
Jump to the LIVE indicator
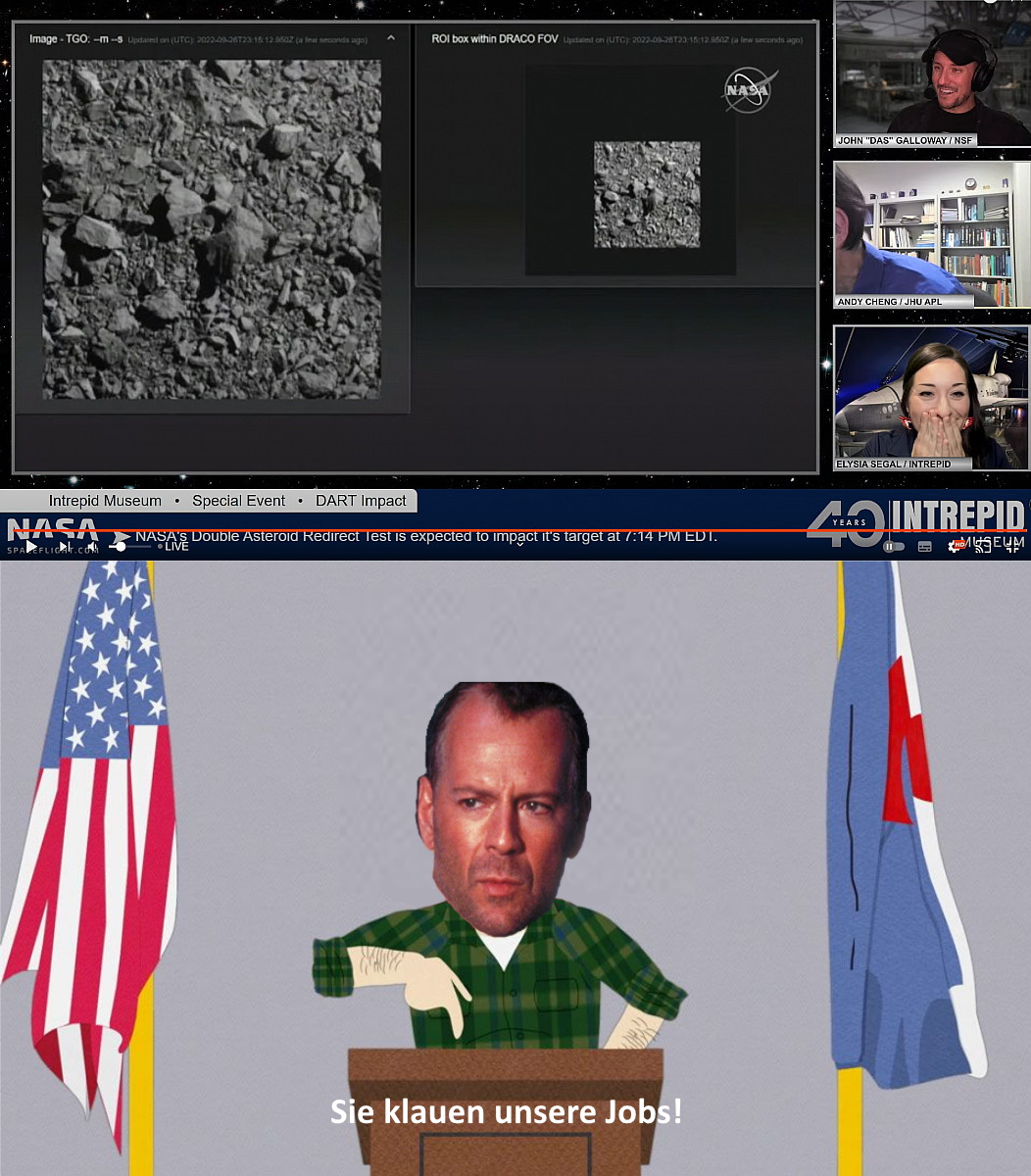coord(175,546)
